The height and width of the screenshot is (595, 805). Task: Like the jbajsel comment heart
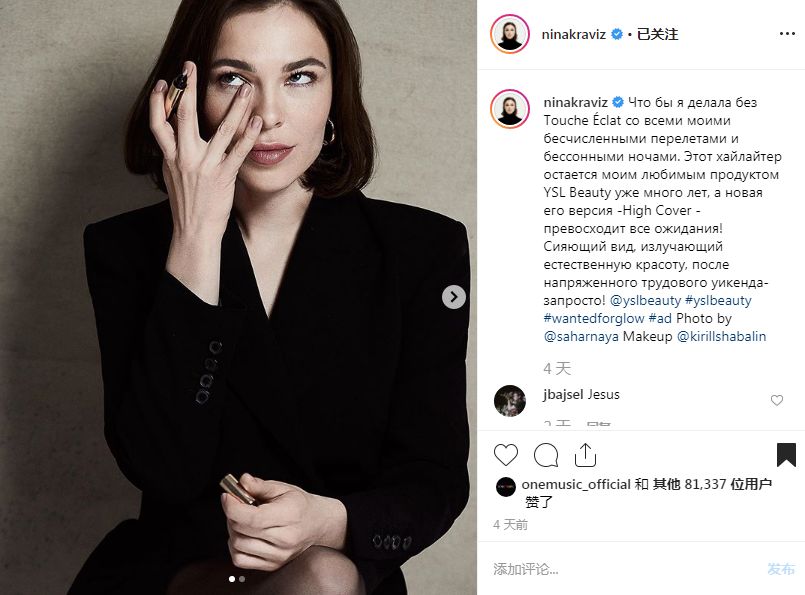click(777, 400)
